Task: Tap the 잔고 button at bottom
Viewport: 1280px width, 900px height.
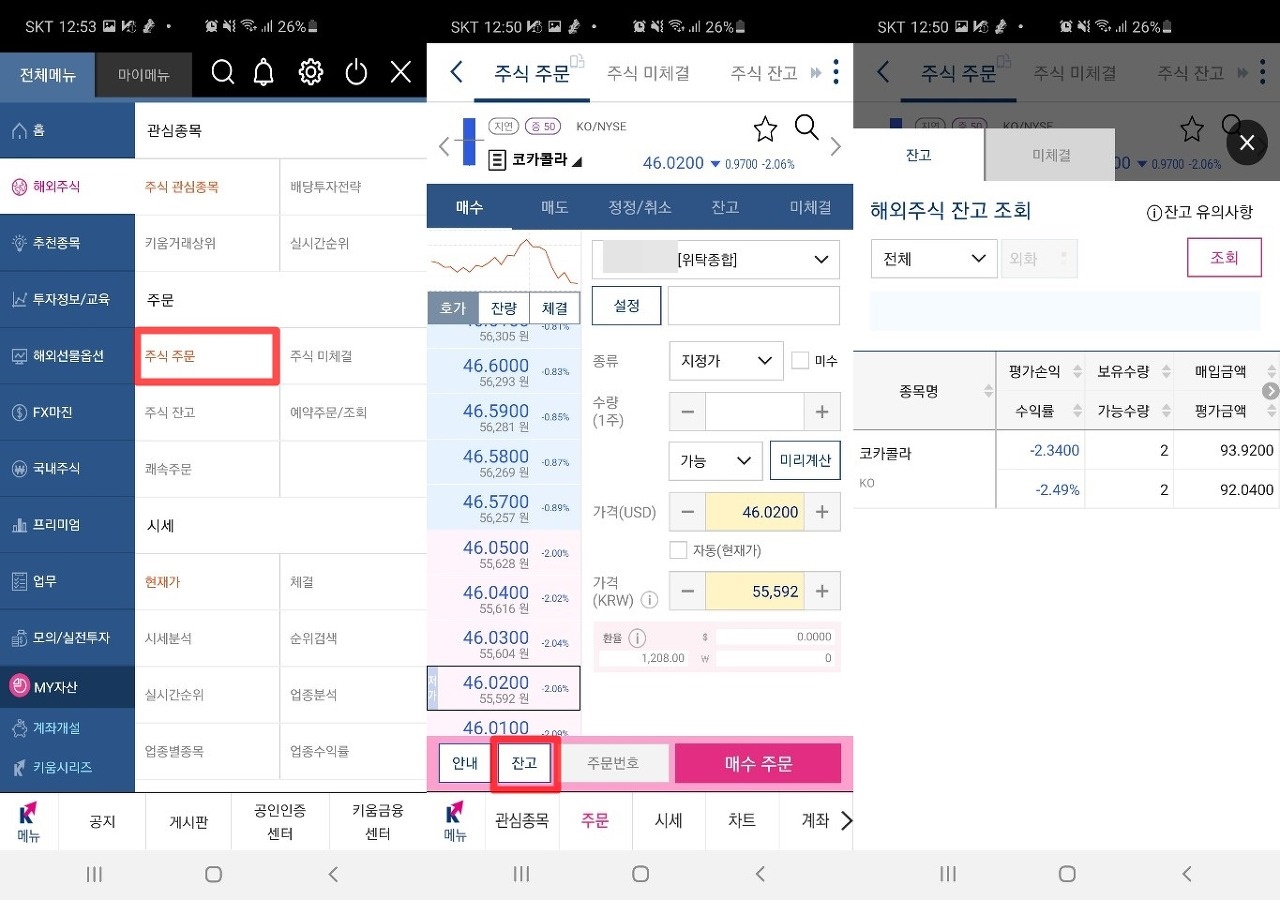Action: pos(525,763)
